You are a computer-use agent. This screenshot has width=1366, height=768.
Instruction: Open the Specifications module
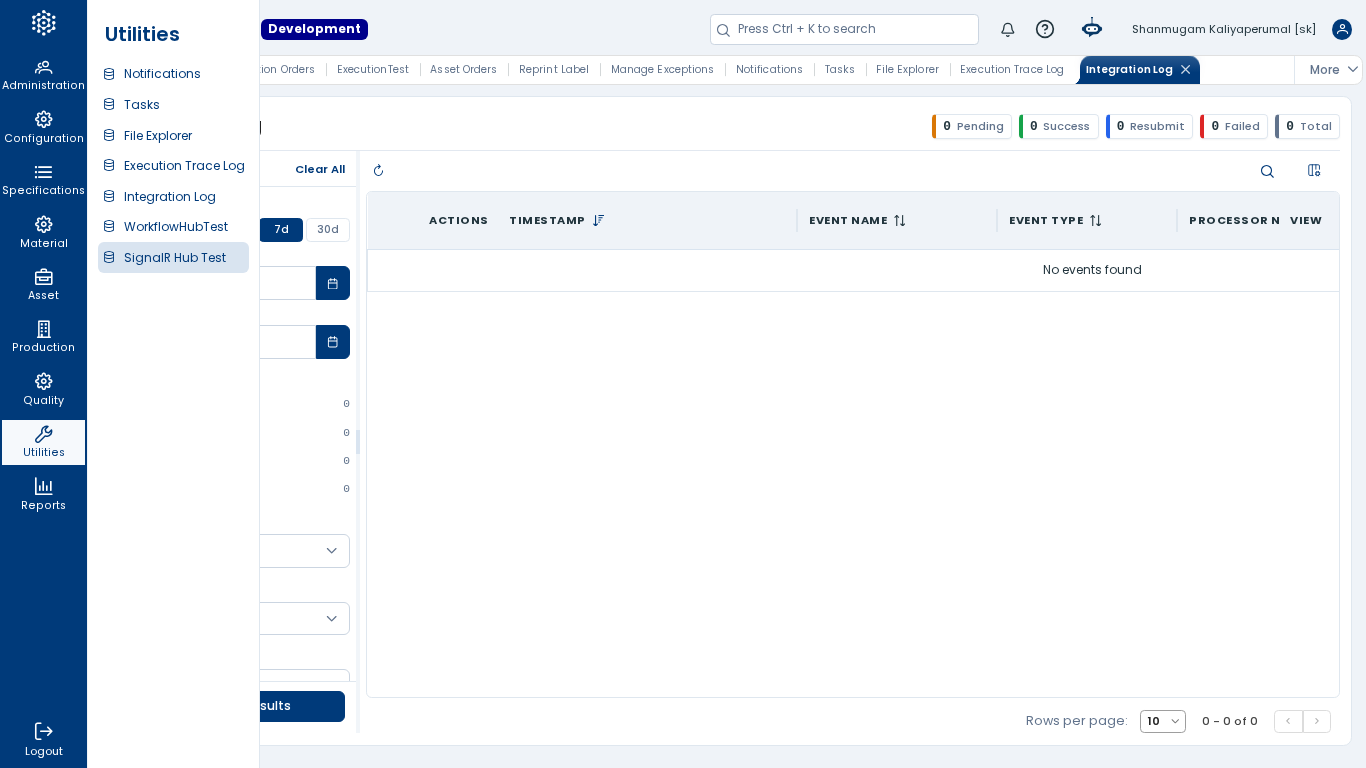coord(43,180)
